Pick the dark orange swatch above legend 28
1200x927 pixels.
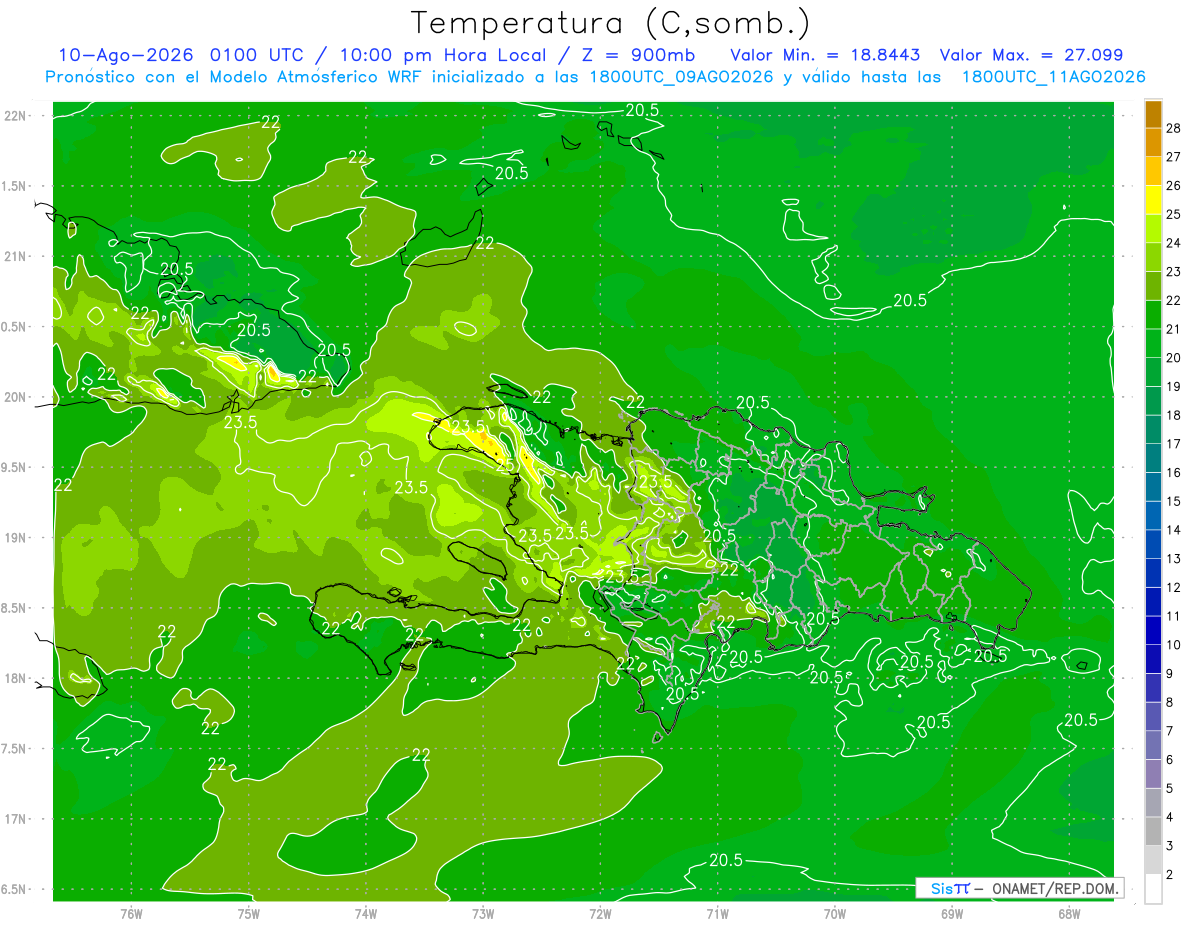[1154, 114]
